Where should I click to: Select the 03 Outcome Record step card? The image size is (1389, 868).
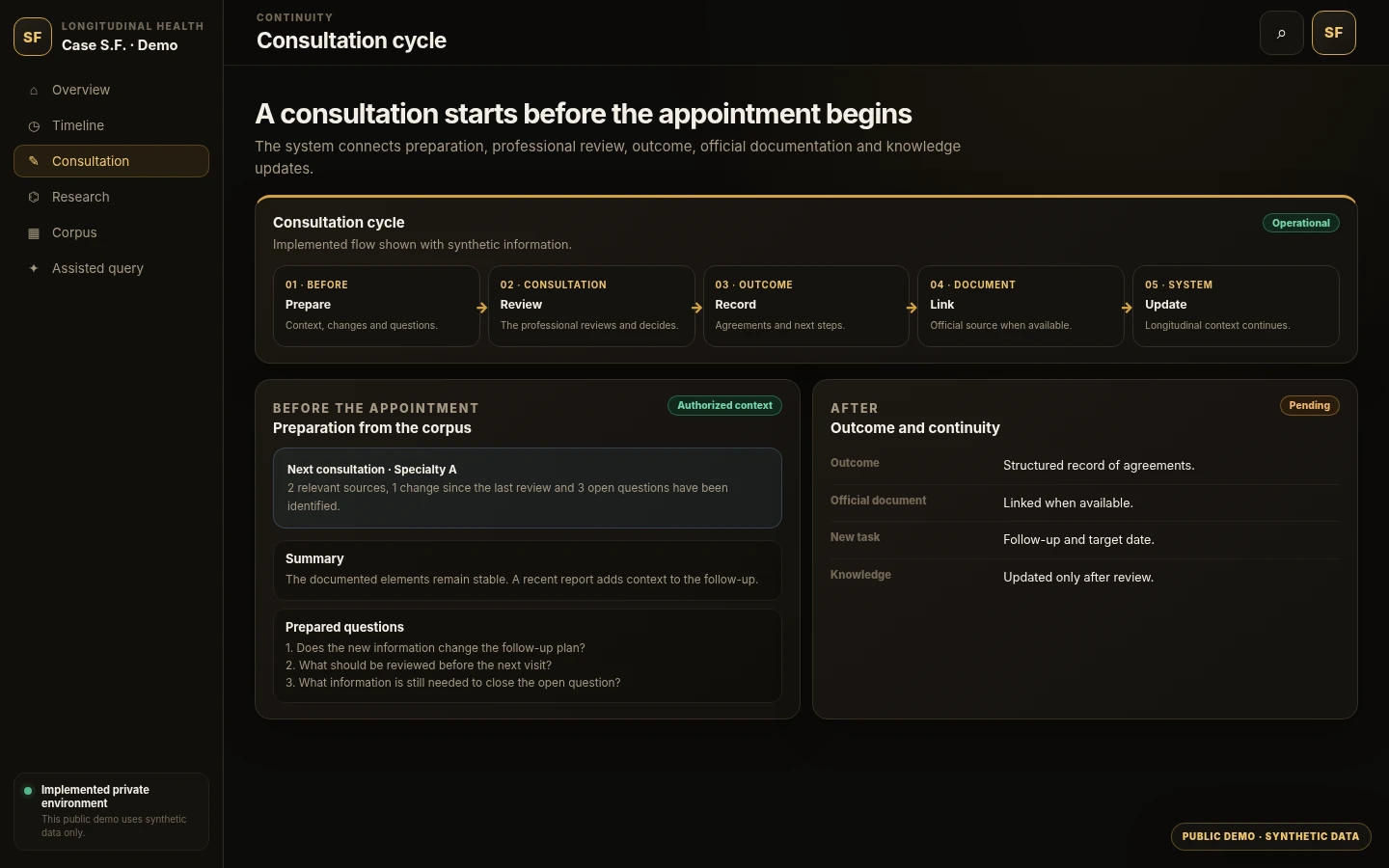[x=806, y=306]
